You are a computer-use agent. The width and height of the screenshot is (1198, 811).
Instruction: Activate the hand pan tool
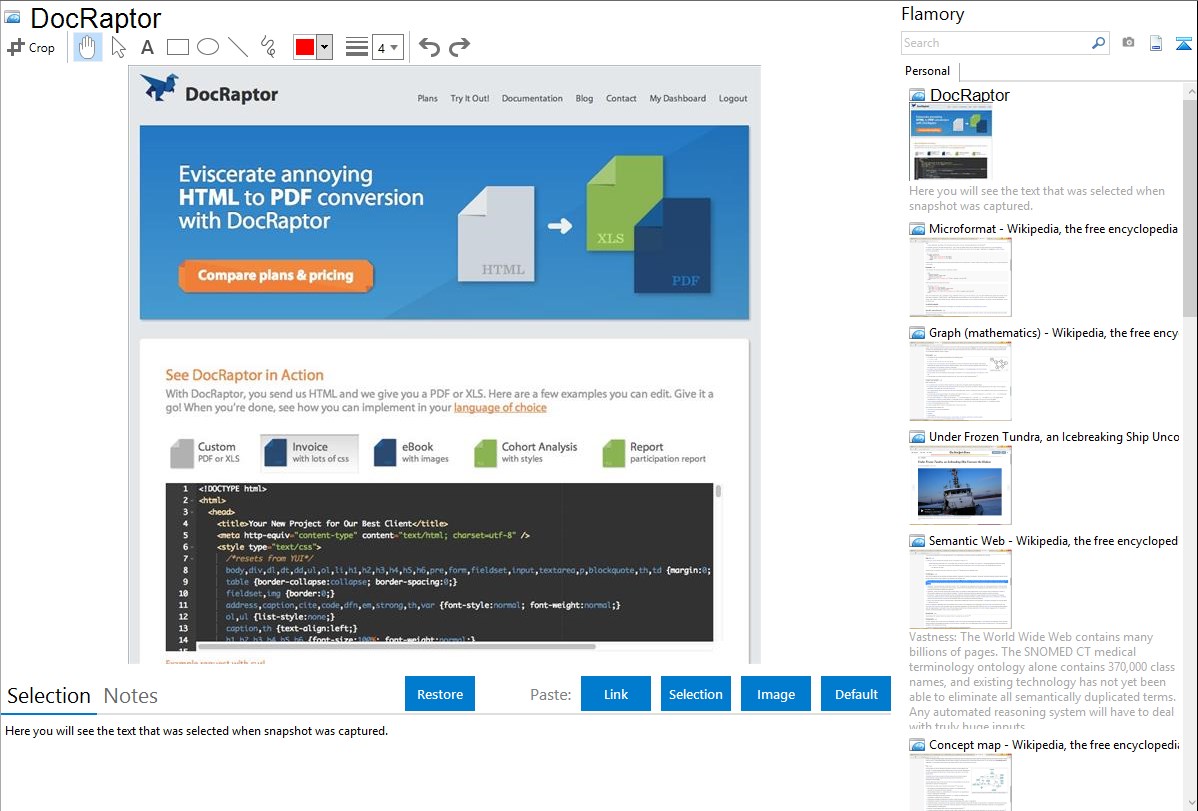(87, 47)
